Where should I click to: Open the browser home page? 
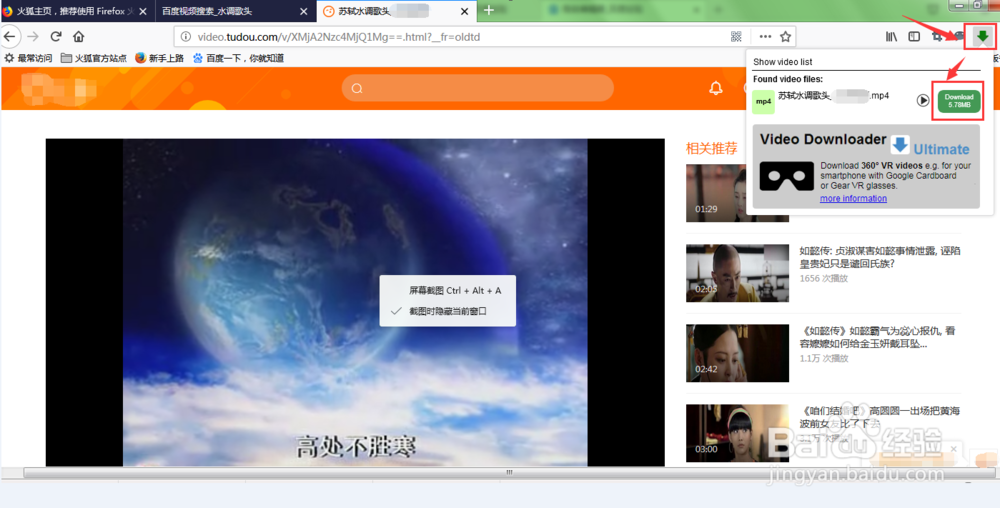pos(78,36)
